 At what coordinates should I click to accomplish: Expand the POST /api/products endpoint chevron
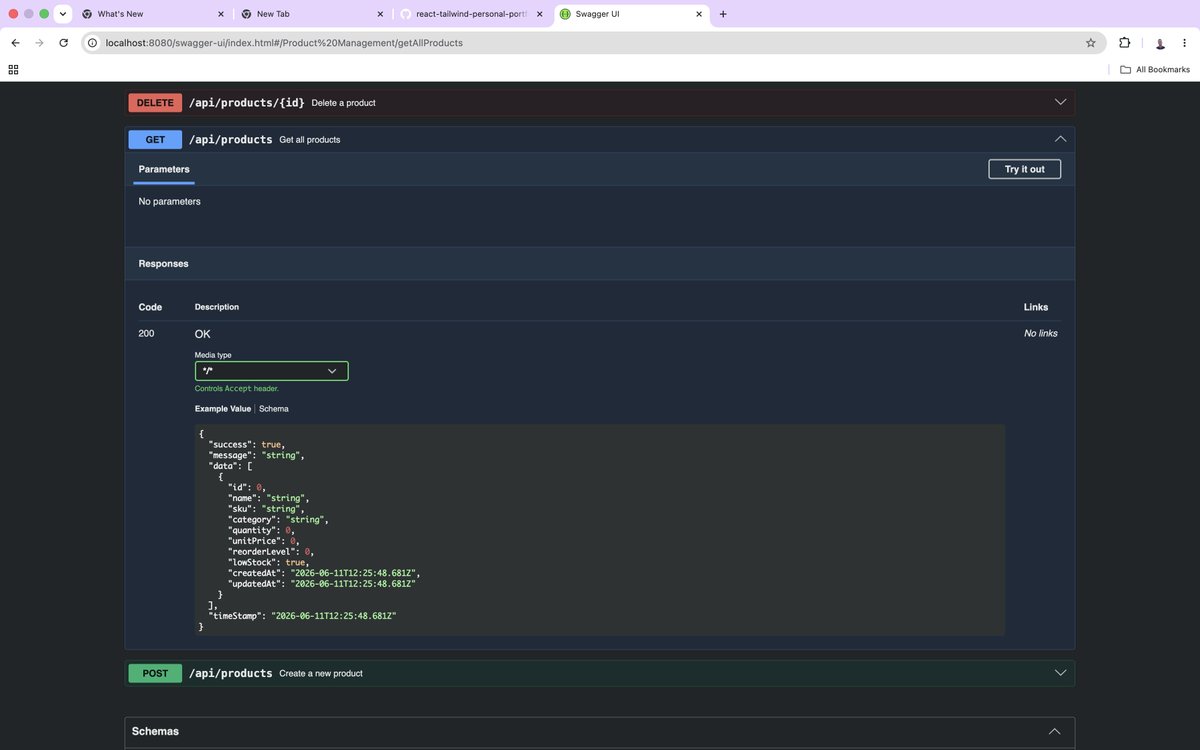coord(1060,673)
